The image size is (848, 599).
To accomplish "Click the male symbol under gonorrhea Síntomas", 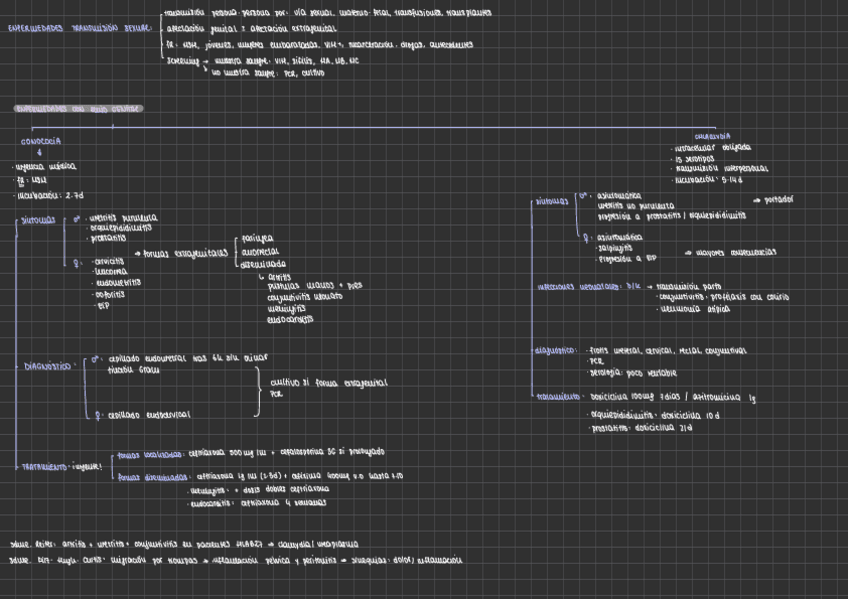I will [76, 218].
